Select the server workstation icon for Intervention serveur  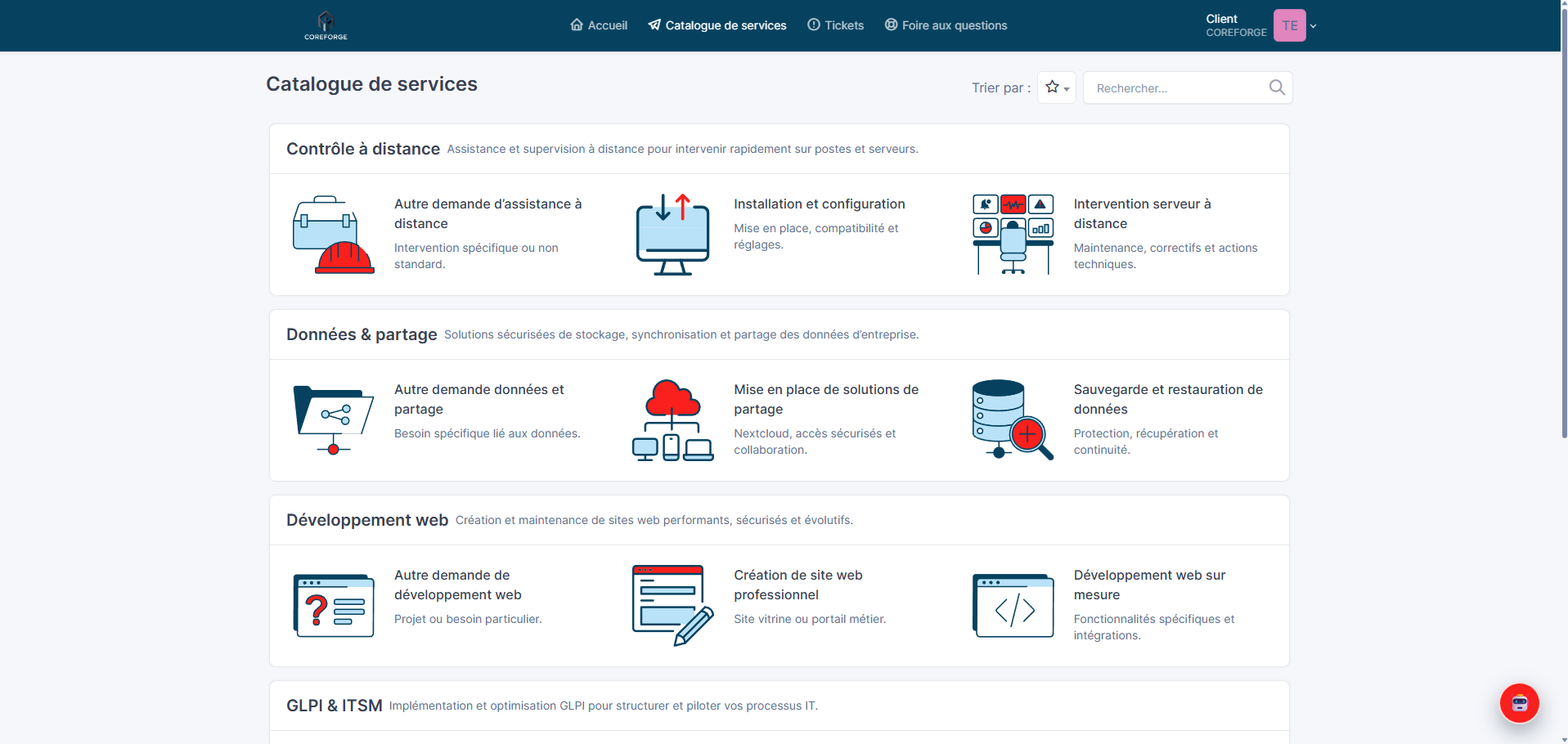1013,235
